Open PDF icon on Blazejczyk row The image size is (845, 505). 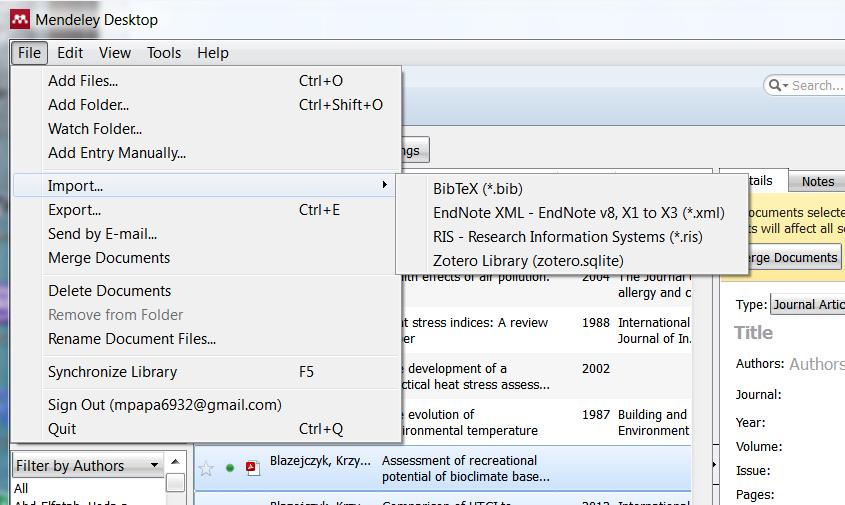pos(252,468)
